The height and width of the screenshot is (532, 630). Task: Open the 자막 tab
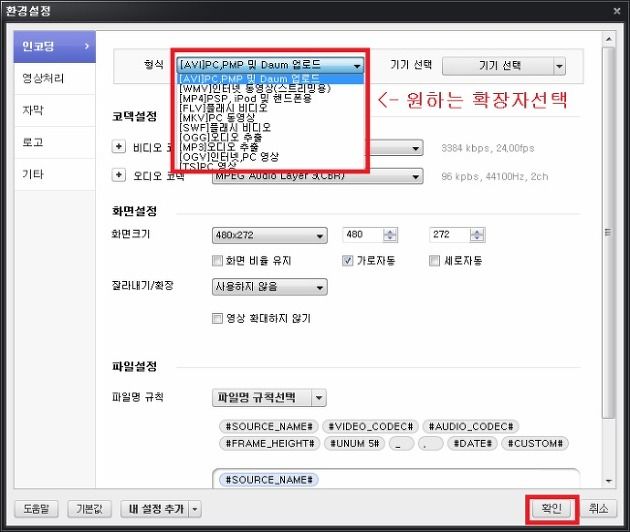[55, 110]
